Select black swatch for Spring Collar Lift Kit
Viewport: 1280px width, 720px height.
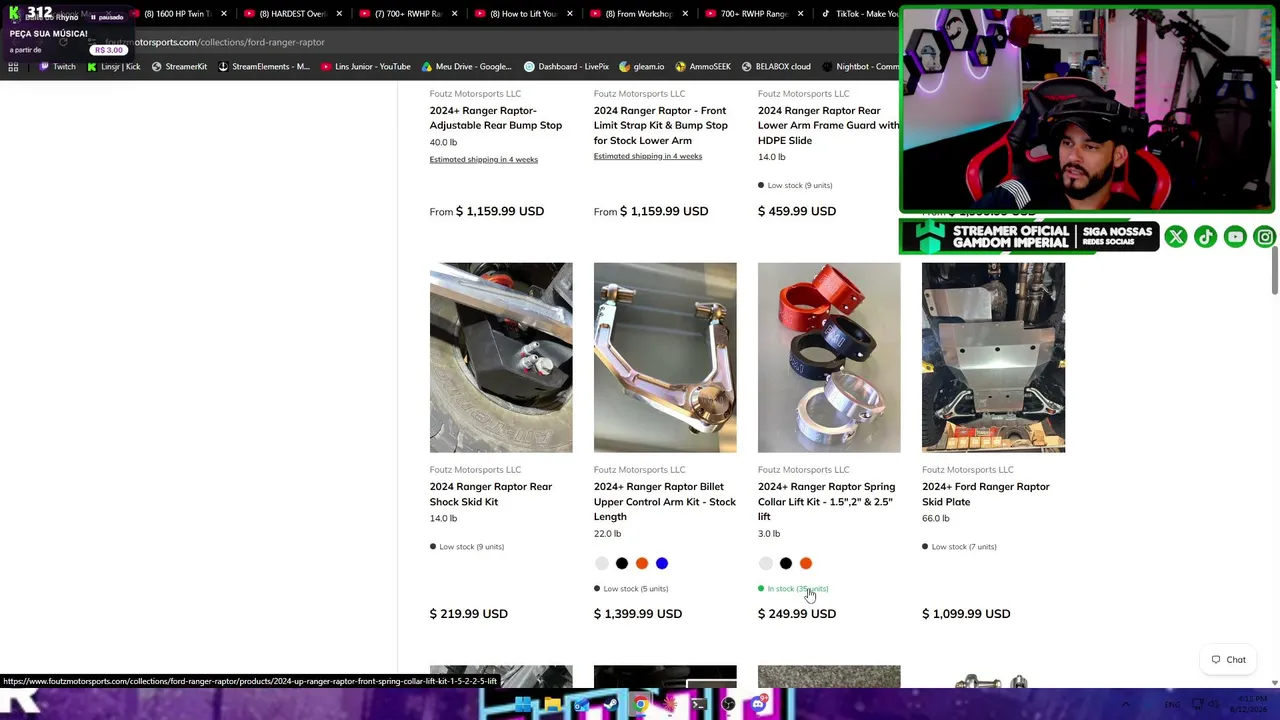(x=785, y=564)
